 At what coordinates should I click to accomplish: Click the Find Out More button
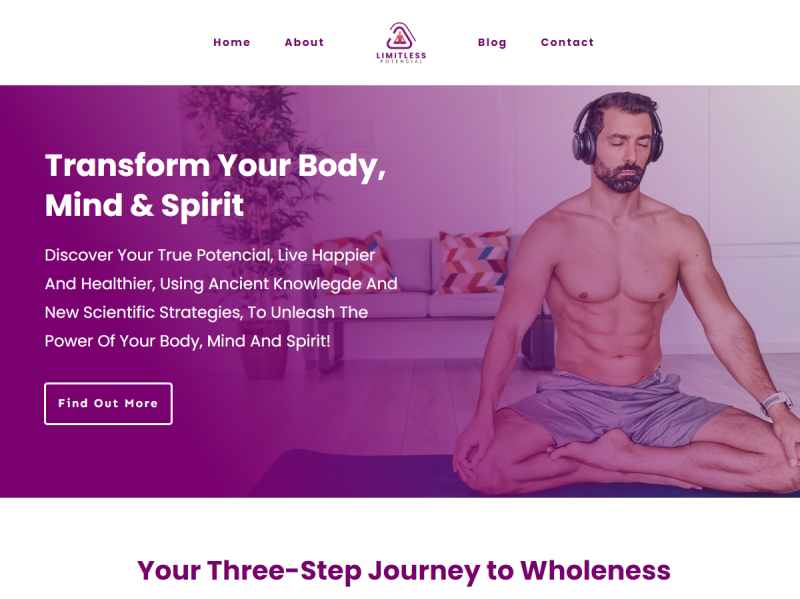(x=108, y=404)
